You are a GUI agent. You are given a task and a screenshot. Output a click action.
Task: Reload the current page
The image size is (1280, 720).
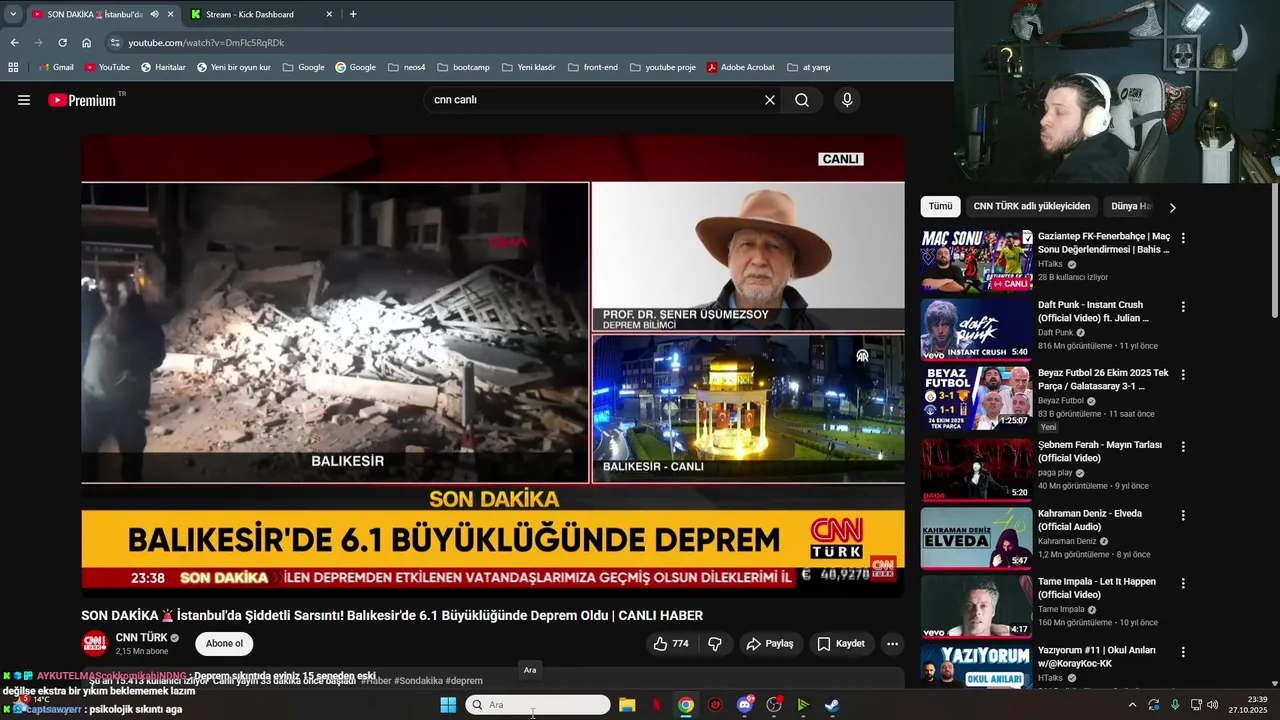tap(62, 43)
